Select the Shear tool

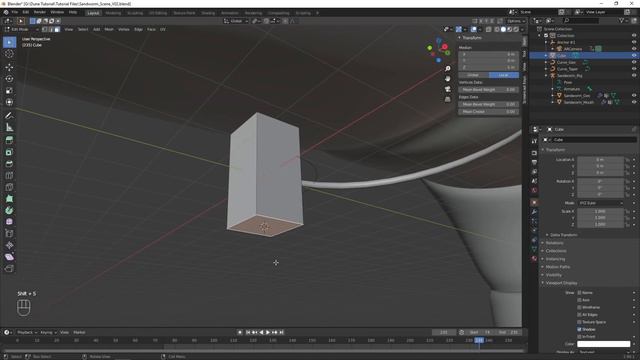9,257
